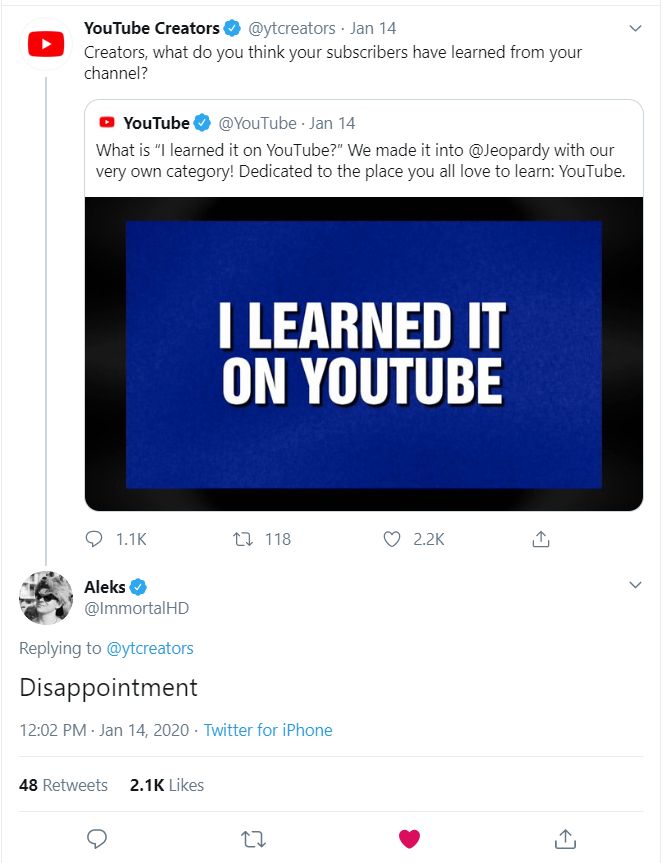The image size is (663, 863).
Task: Unlike Aleks's tweet with the red heart
Action: coord(409,838)
